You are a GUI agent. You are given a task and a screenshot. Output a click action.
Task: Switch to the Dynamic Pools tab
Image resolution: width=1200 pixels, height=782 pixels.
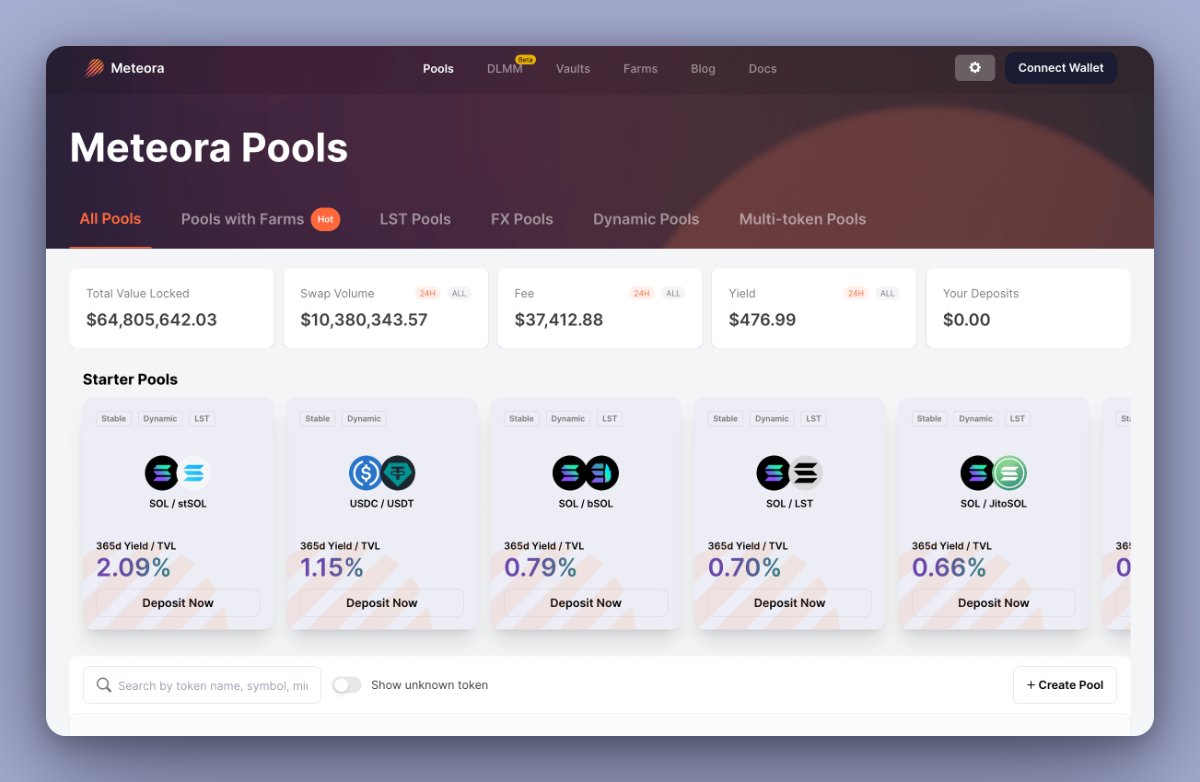click(646, 219)
